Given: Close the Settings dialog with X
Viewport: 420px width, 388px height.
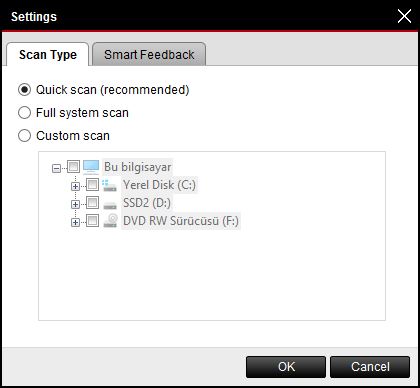Looking at the screenshot, I should 404,16.
